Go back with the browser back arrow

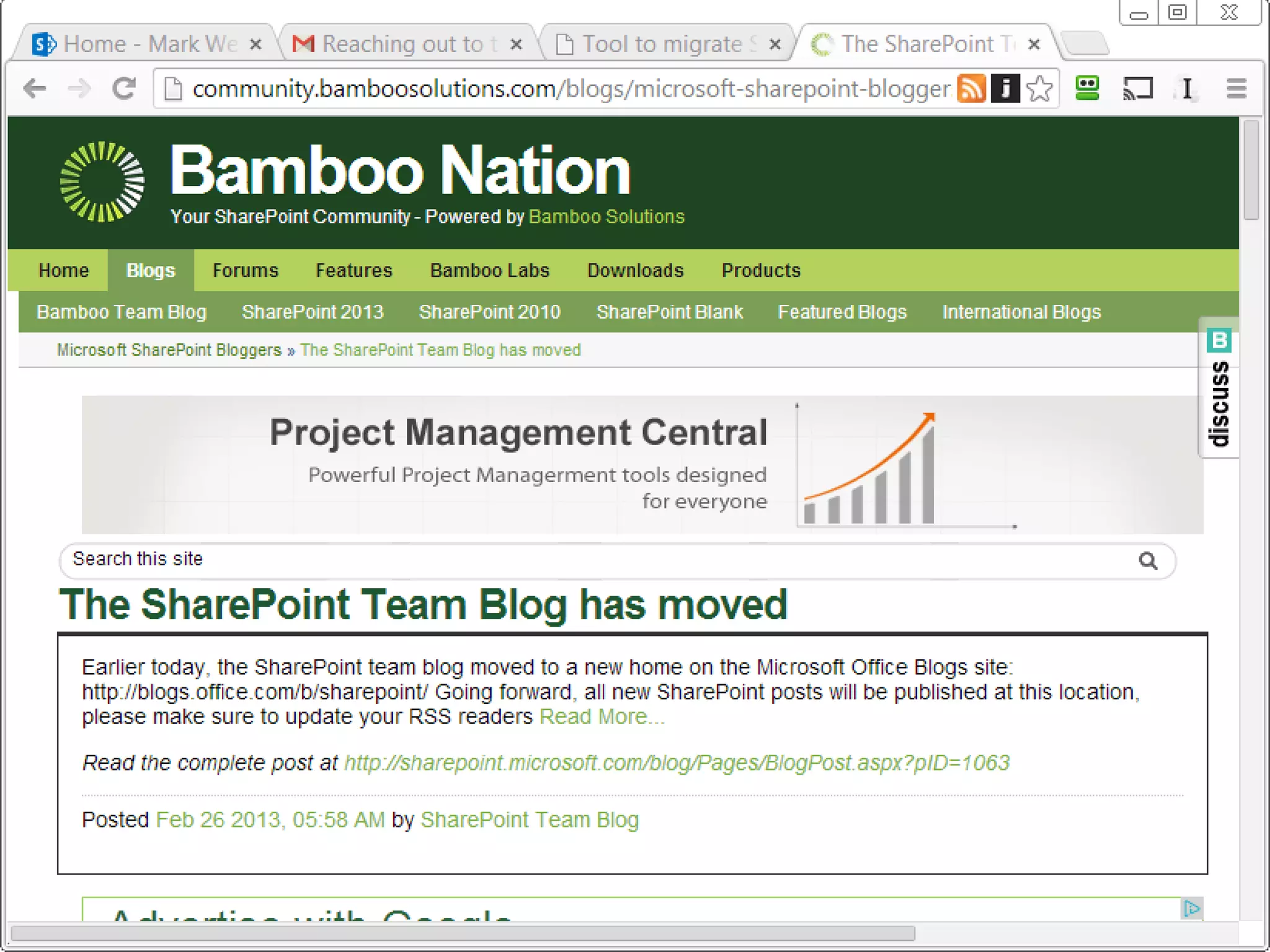pos(35,89)
